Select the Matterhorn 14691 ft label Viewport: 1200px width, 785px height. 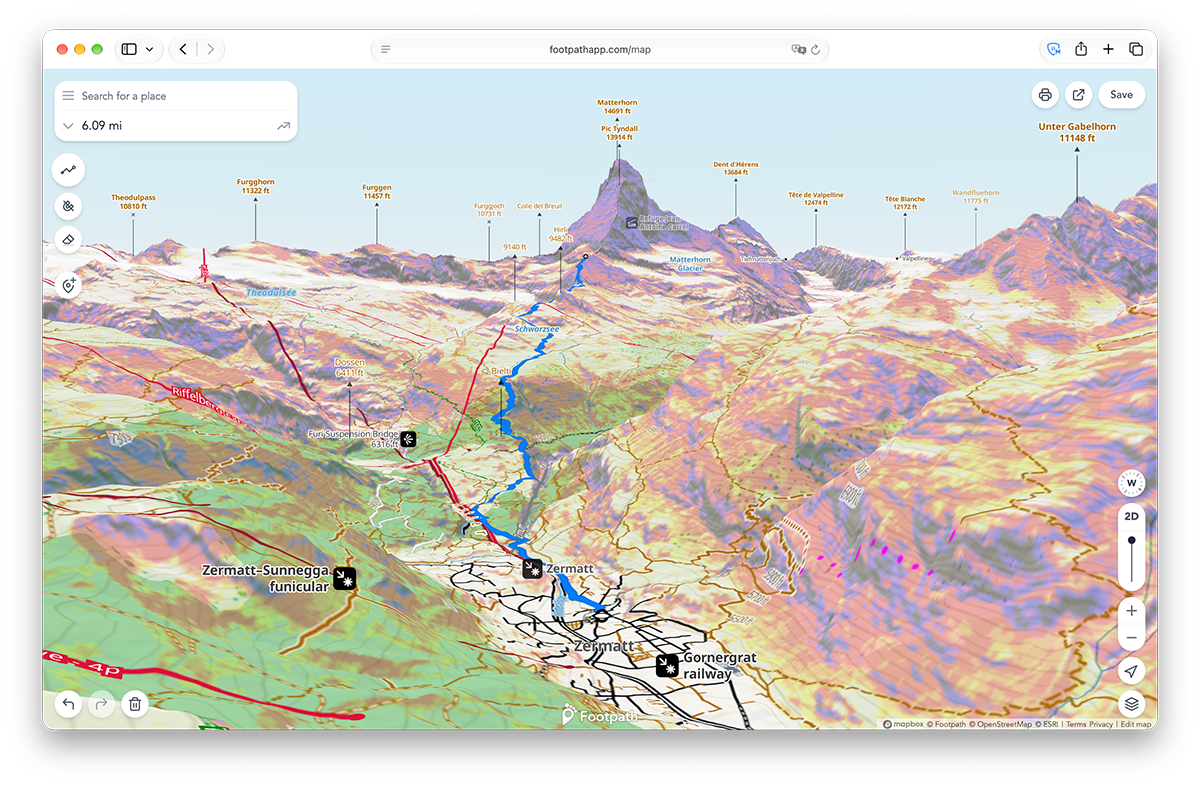point(617,107)
